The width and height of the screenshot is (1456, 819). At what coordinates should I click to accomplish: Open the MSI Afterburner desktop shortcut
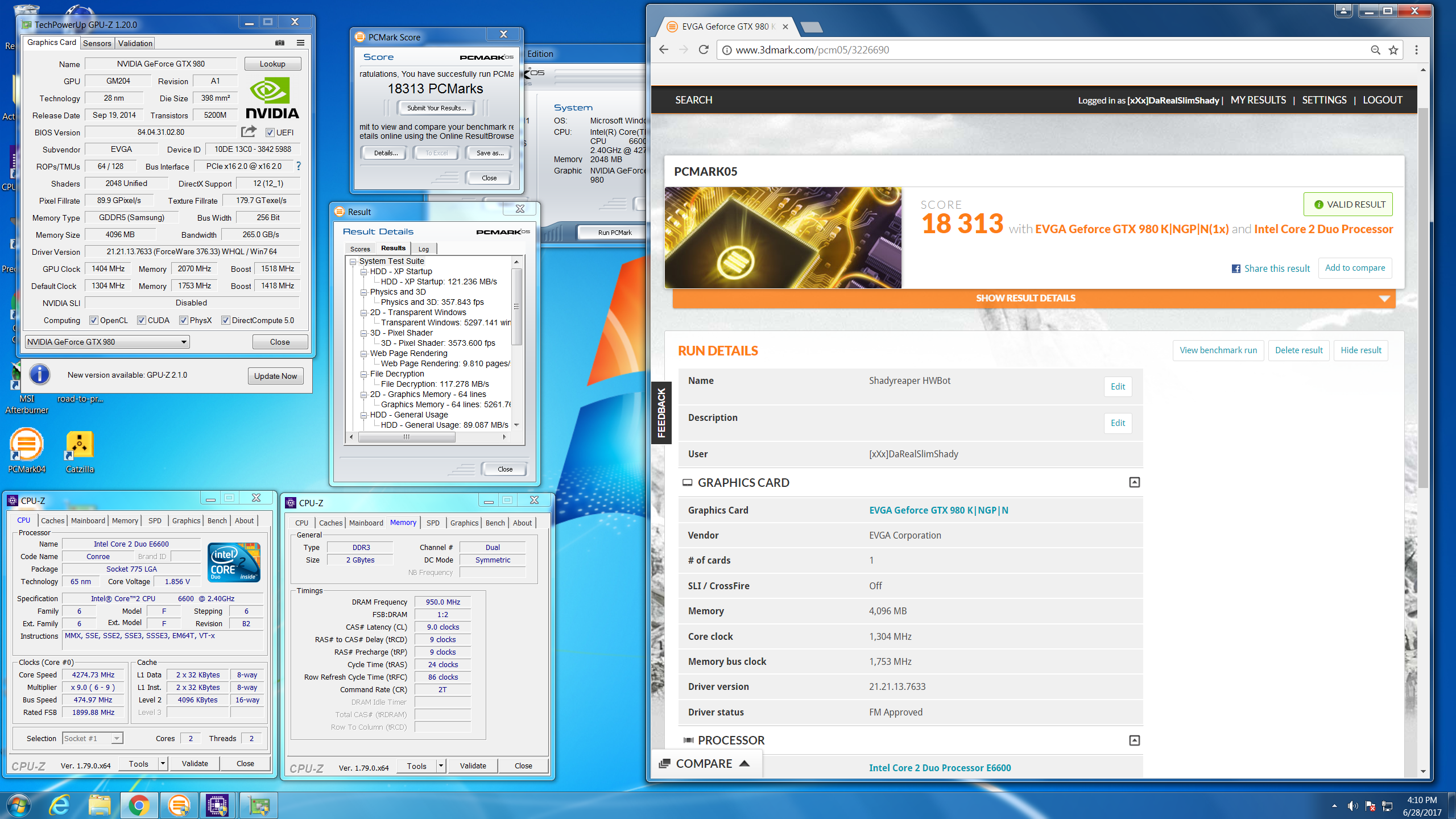click(x=26, y=387)
